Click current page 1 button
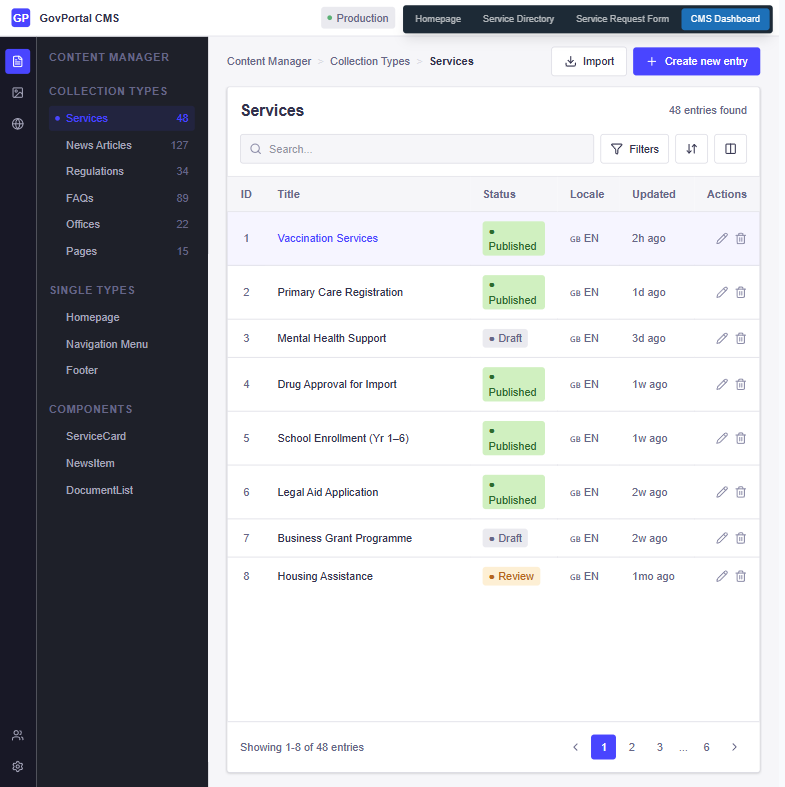785x787 pixels. 603,747
